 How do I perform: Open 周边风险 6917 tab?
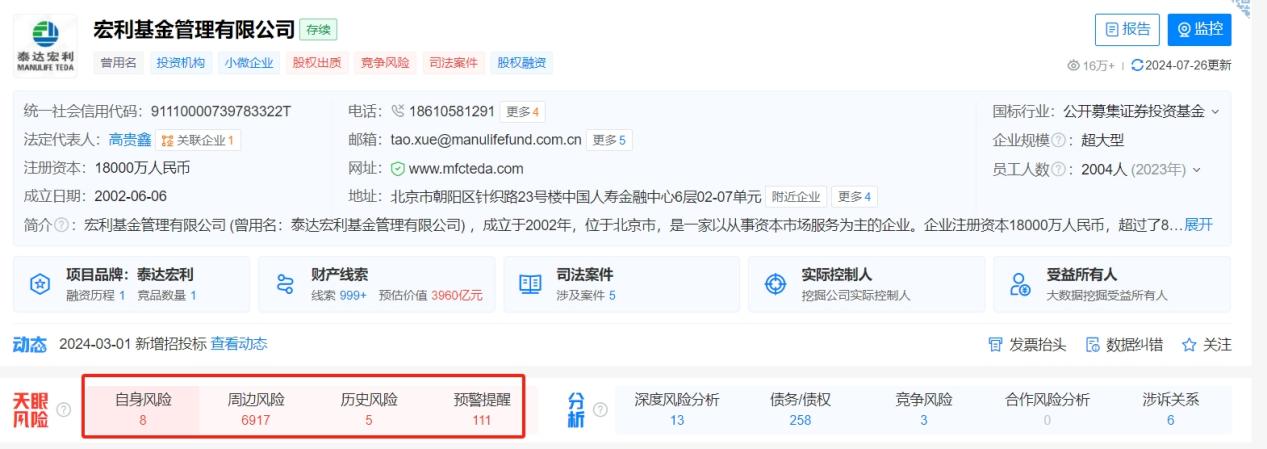tap(256, 409)
